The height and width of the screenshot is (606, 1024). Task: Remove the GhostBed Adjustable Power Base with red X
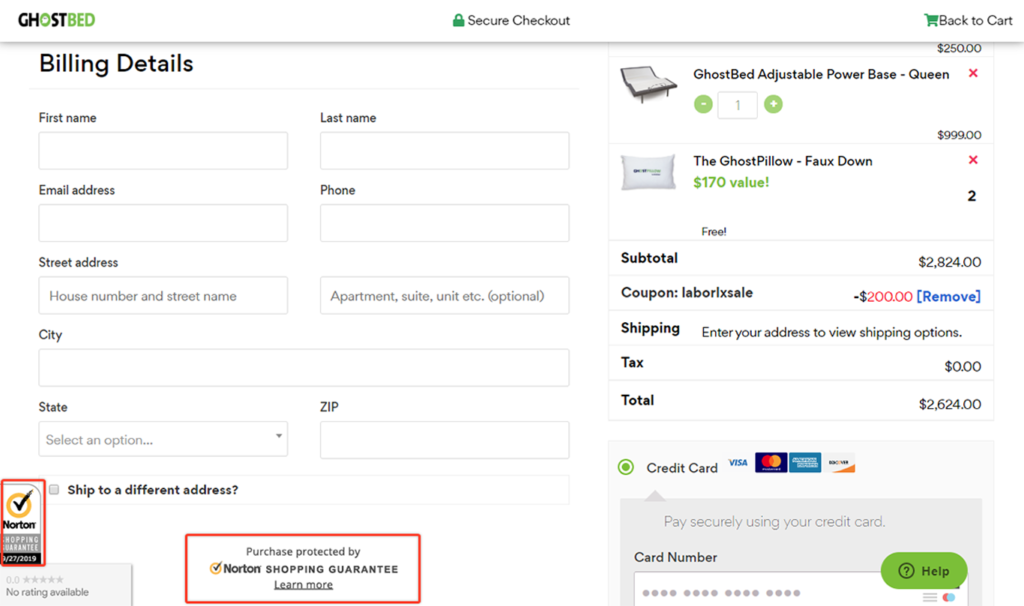pyautogui.click(x=972, y=73)
